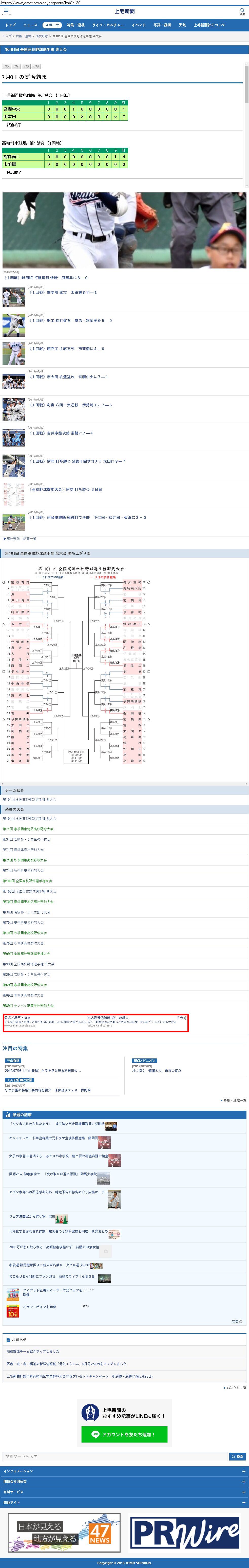Screen dimensions: 249x1568
Task: Open the トップ nav item
Action: click(x=10, y=25)
